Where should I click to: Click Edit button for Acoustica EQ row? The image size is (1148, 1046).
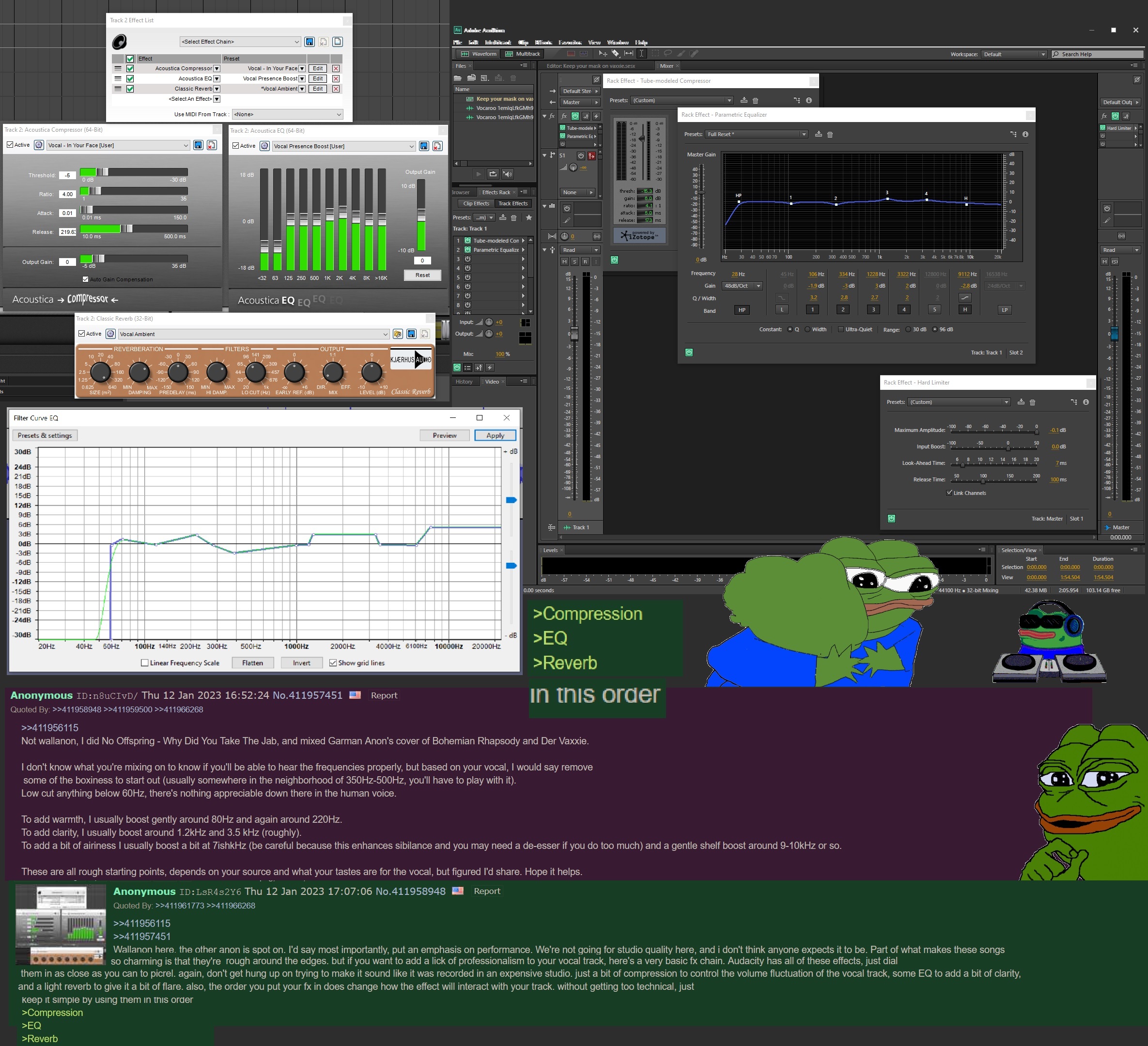(x=318, y=78)
